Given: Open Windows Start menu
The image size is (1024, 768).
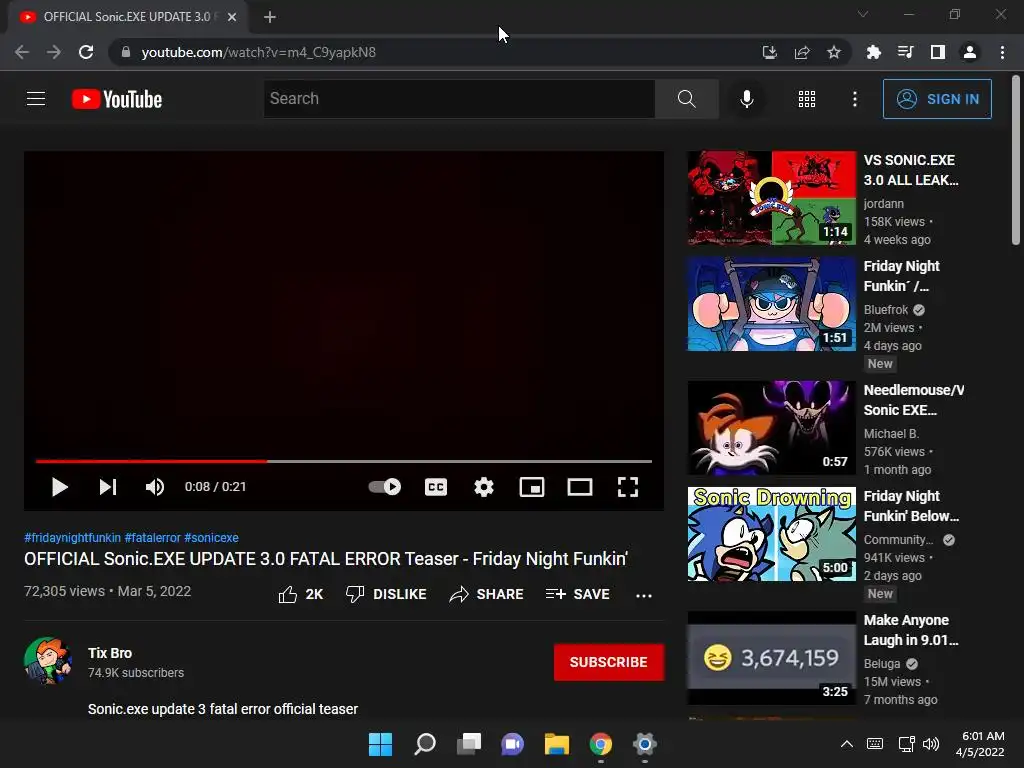Looking at the screenshot, I should (380, 744).
